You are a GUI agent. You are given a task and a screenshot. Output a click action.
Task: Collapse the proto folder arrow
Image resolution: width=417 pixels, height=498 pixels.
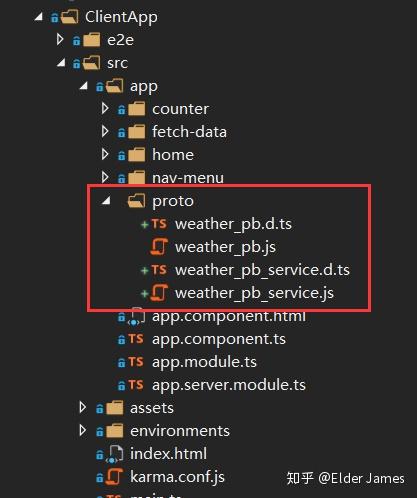(106, 200)
